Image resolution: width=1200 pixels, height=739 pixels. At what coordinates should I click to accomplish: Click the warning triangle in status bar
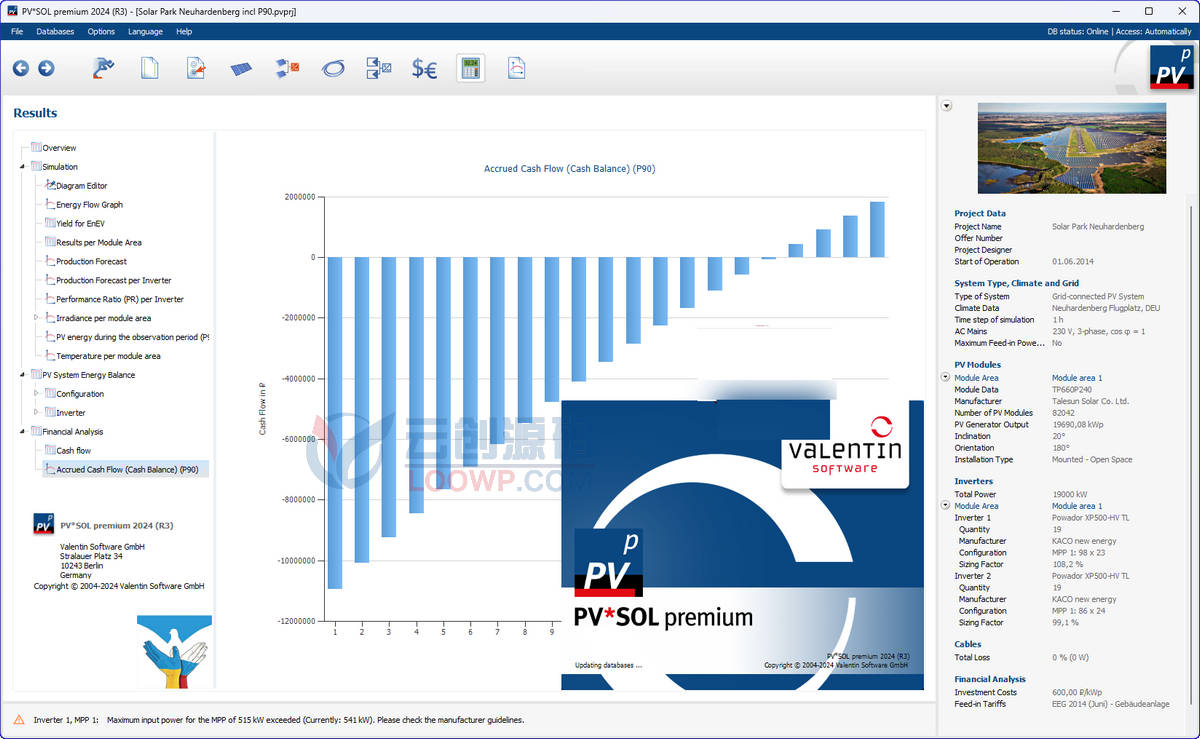pyautogui.click(x=19, y=719)
